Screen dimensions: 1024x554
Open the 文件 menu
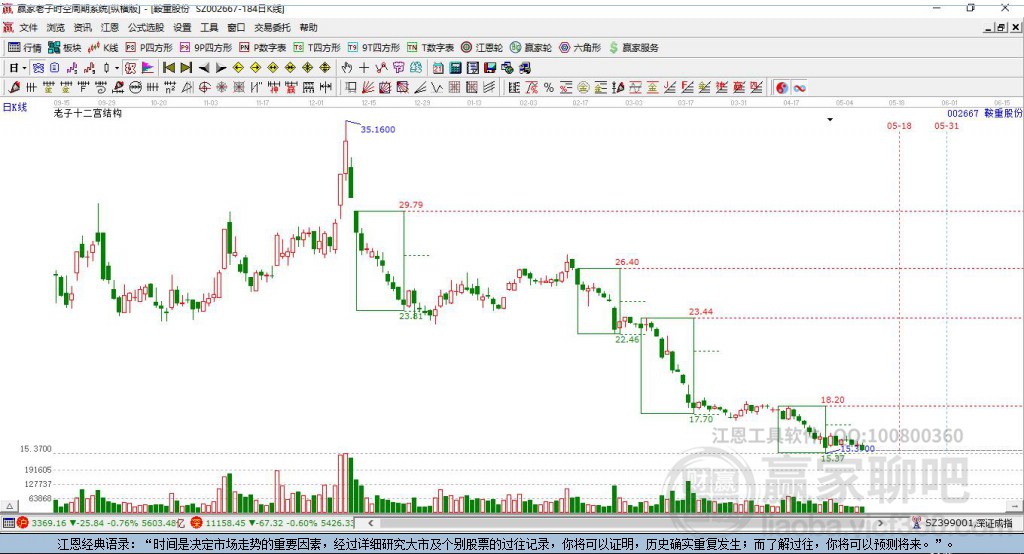click(x=28, y=27)
